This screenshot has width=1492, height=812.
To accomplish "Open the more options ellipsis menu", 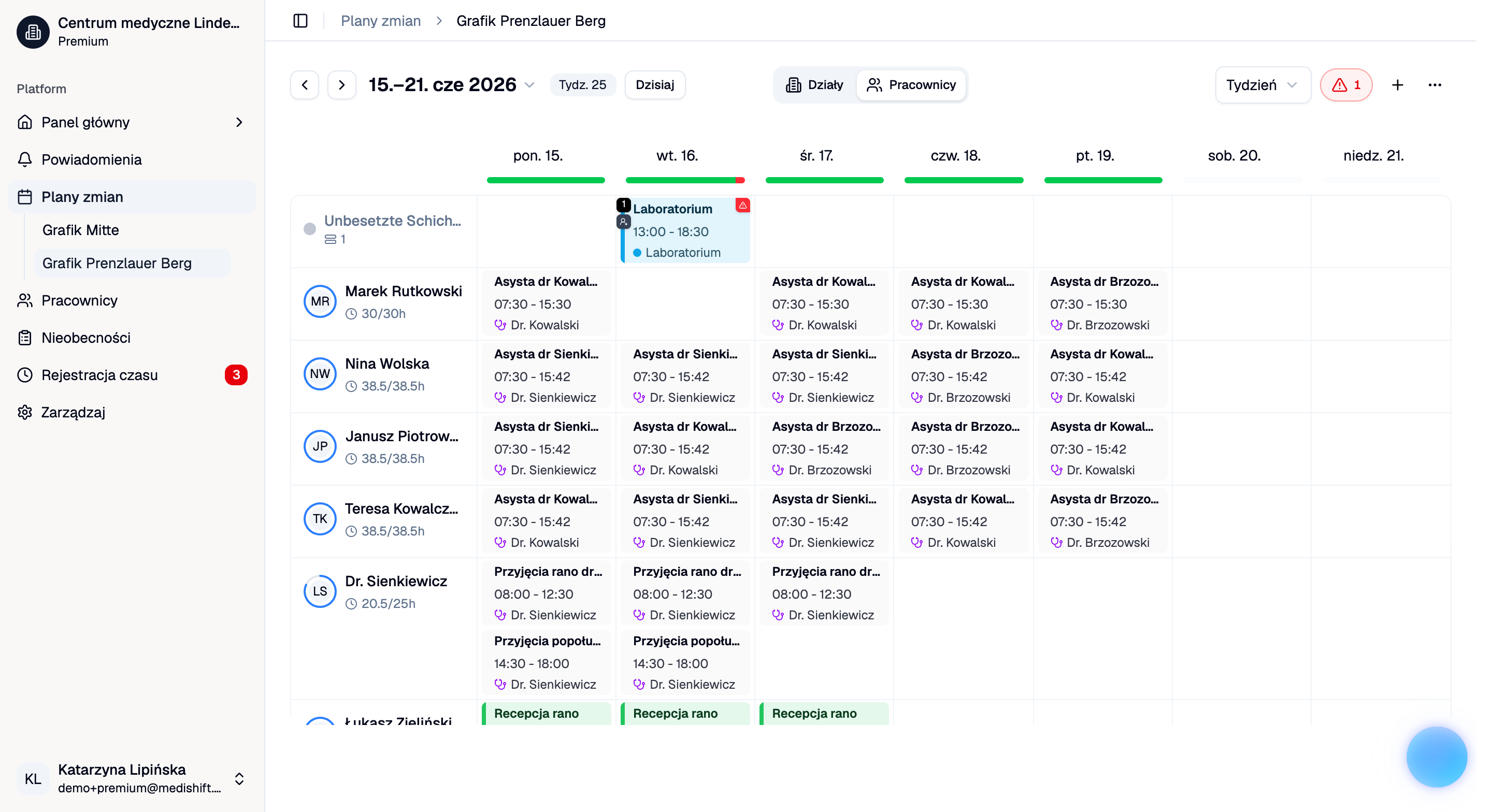I will click(1434, 85).
